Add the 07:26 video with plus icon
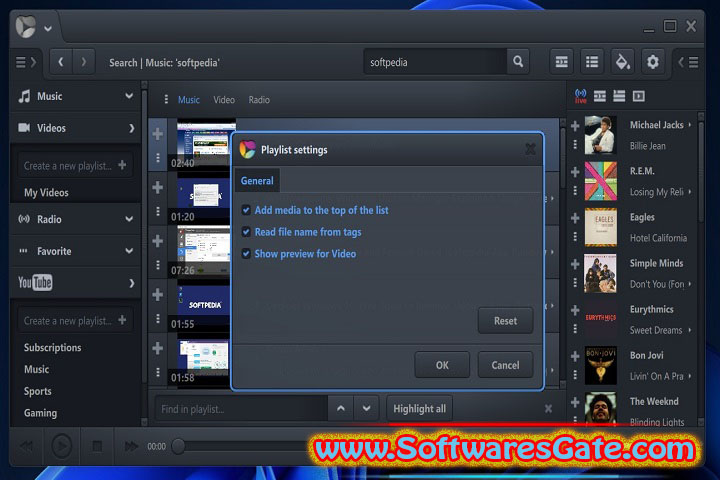The width and height of the screenshot is (720, 480). 158,241
